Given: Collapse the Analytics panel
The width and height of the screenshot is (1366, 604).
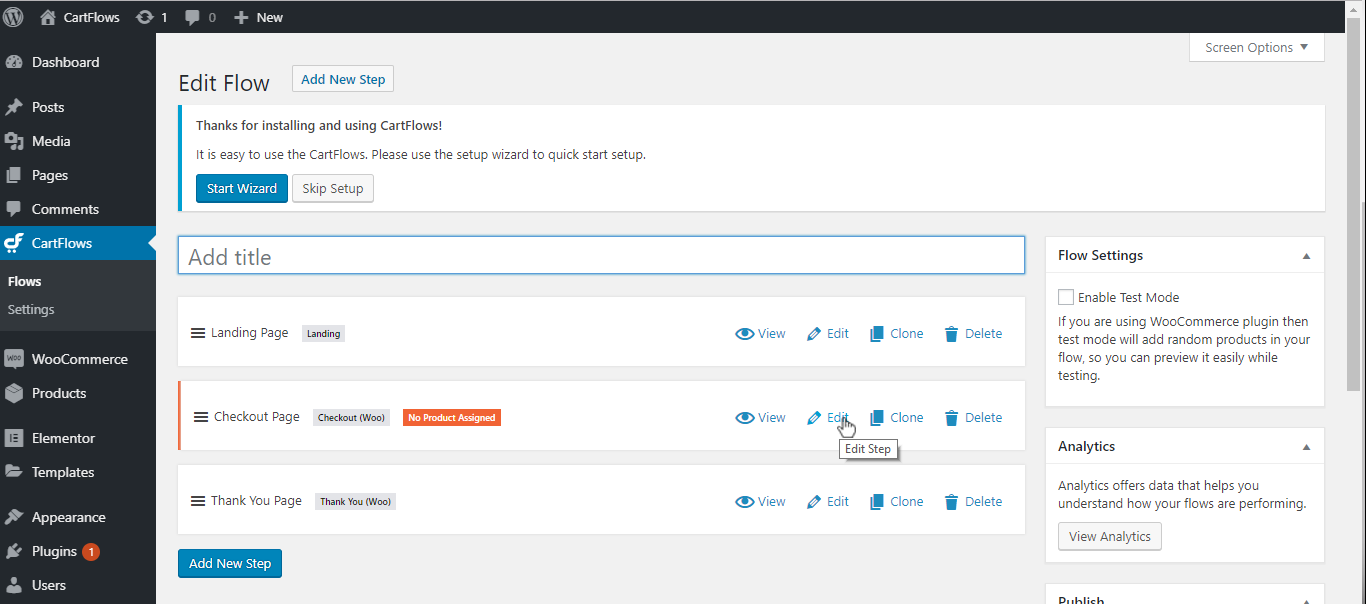Looking at the screenshot, I should point(1306,446).
